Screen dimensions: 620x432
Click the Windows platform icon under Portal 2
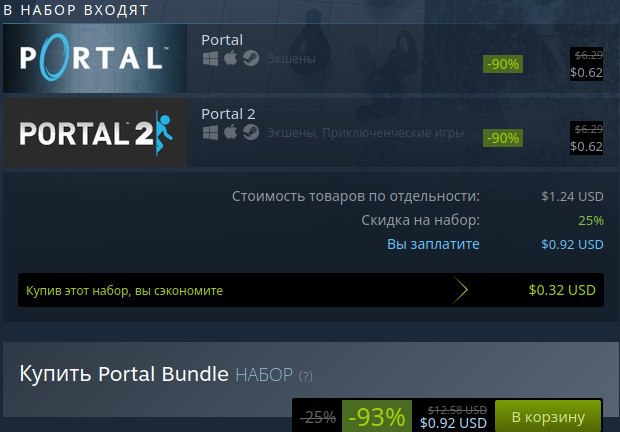210,133
